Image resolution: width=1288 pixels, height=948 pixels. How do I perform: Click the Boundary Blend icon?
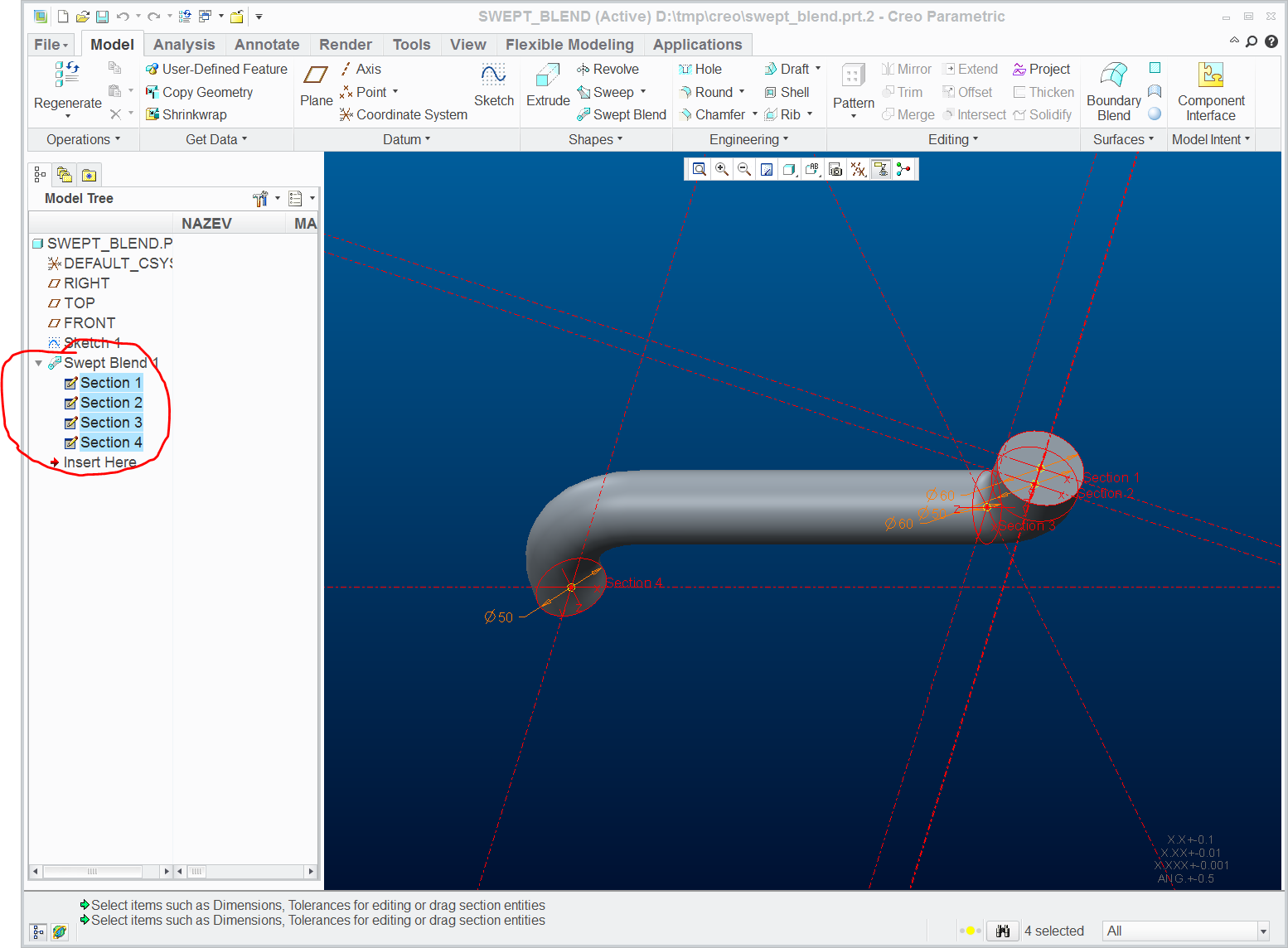click(x=1113, y=76)
